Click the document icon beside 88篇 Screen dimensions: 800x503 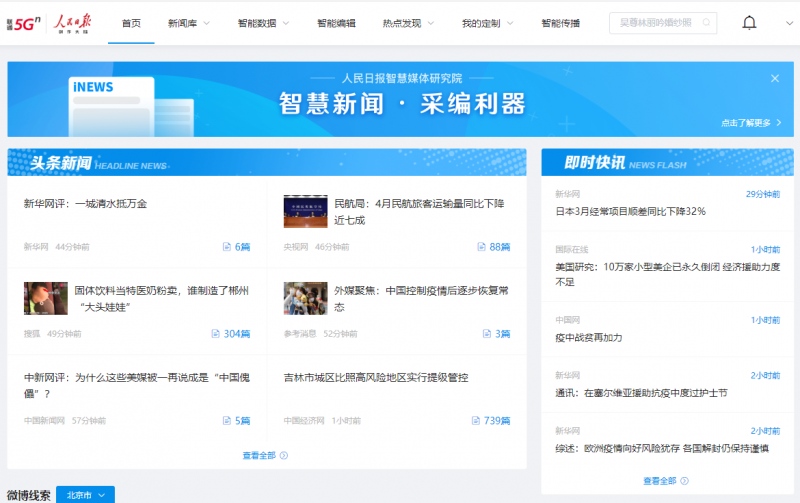tap(481, 246)
